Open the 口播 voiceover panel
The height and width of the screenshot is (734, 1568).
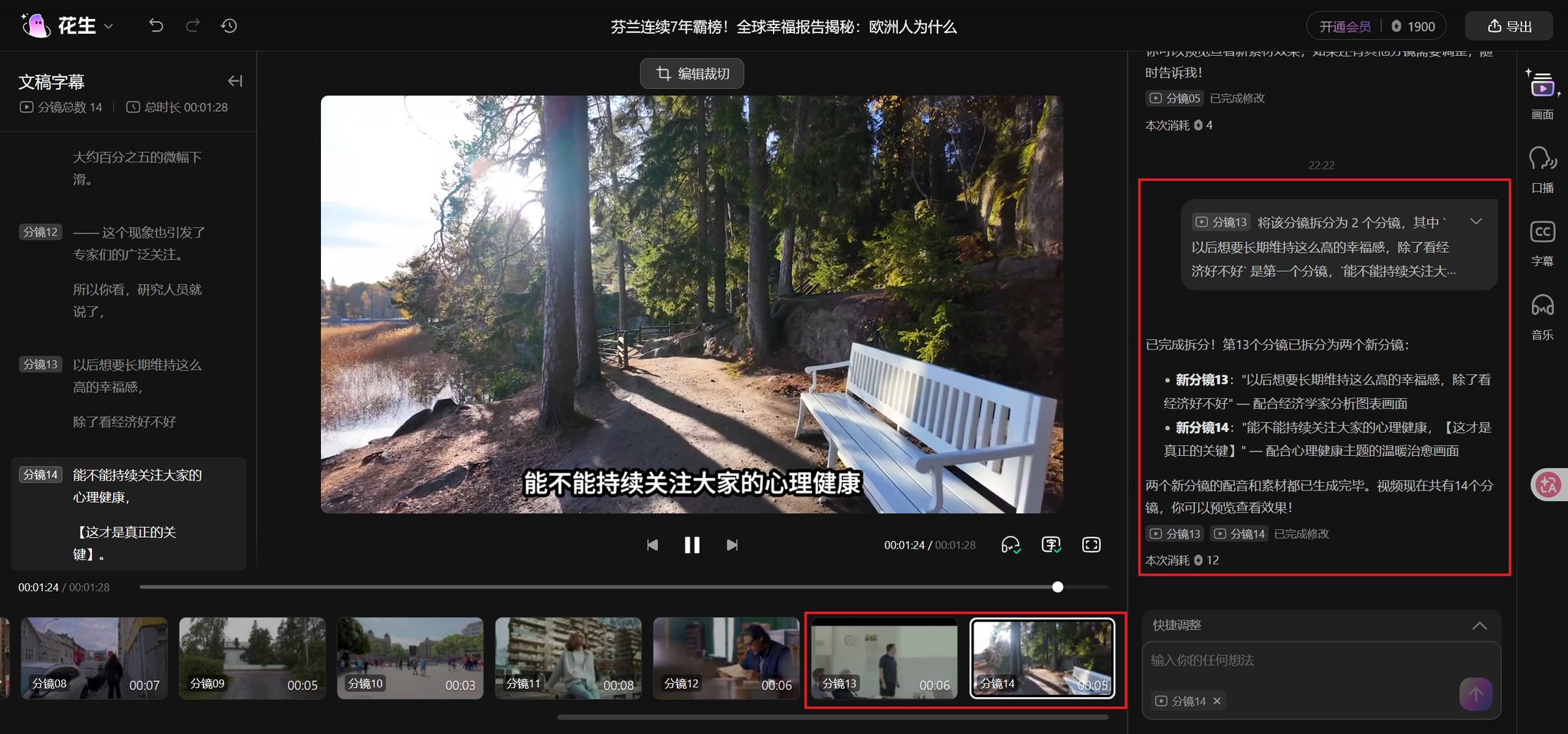(x=1542, y=169)
